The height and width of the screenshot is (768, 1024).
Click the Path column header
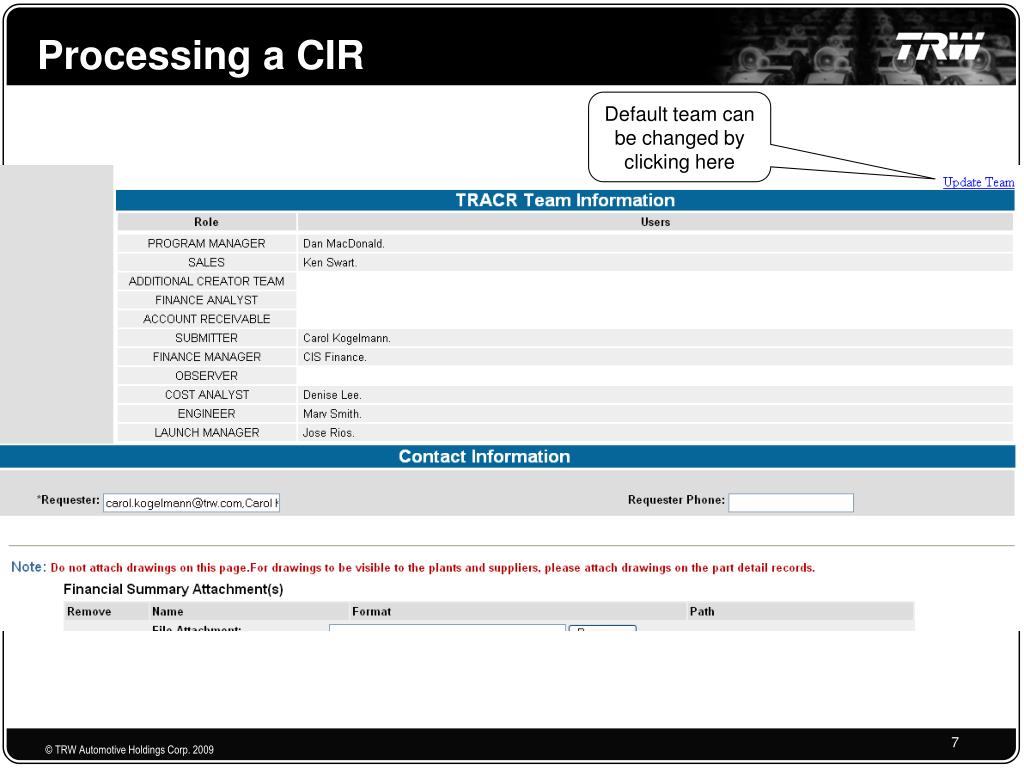(x=702, y=612)
